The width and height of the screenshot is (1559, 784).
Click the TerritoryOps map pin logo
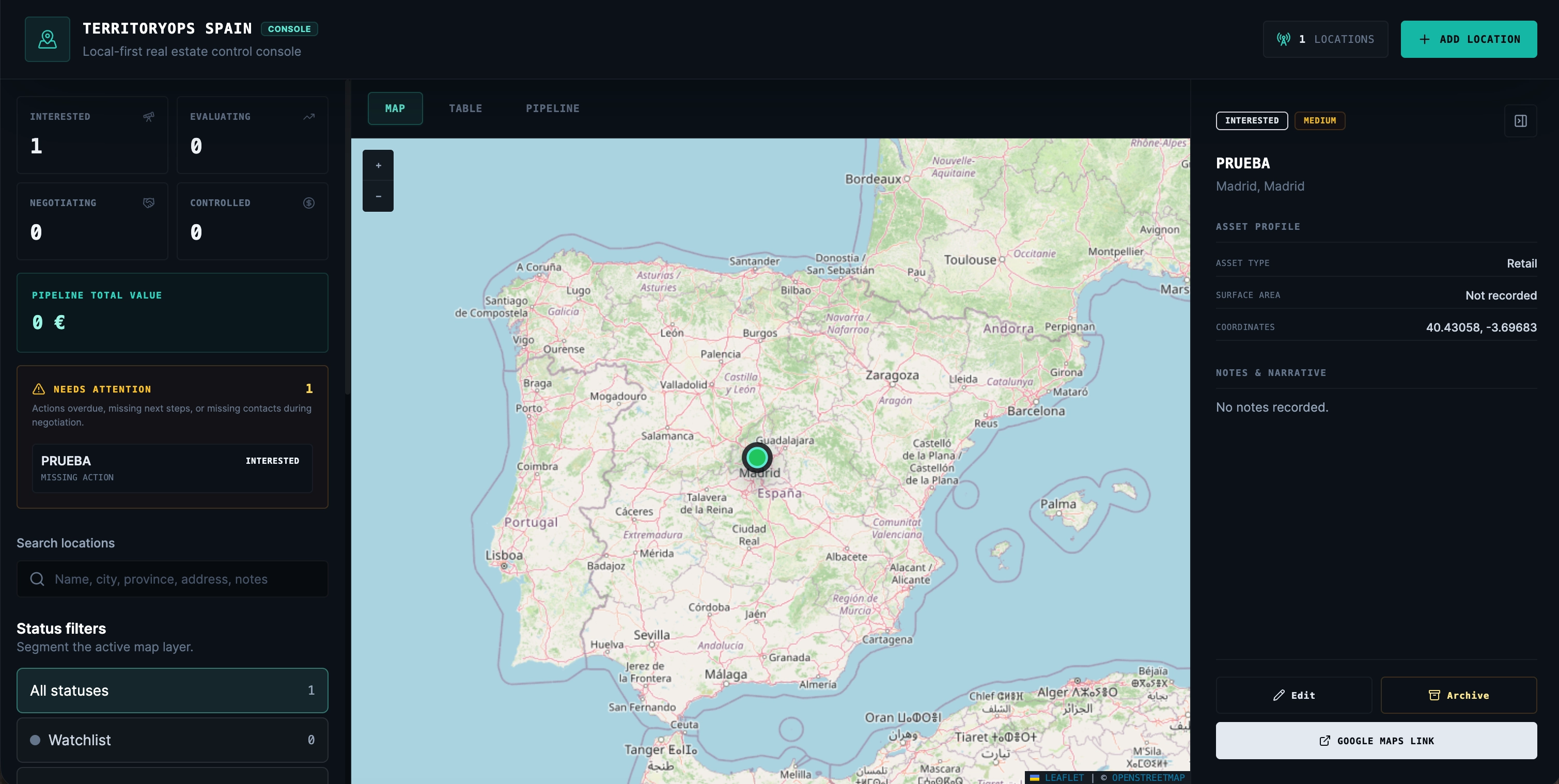(47, 39)
